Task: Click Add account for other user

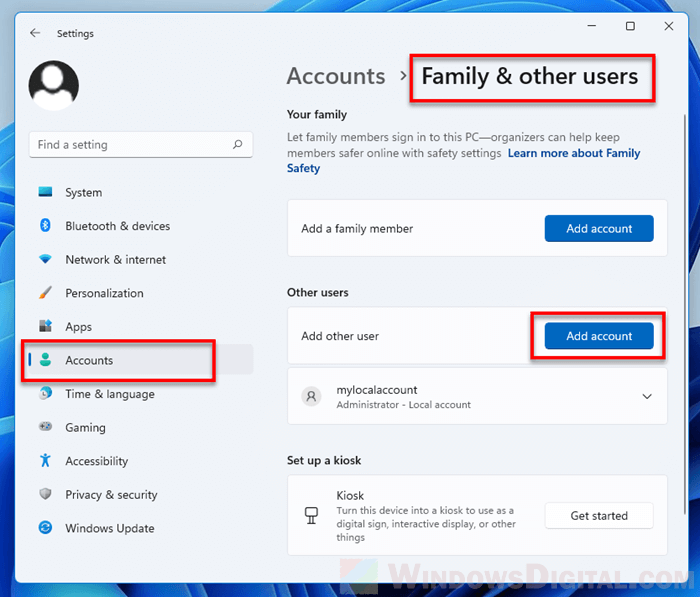Action: (599, 336)
